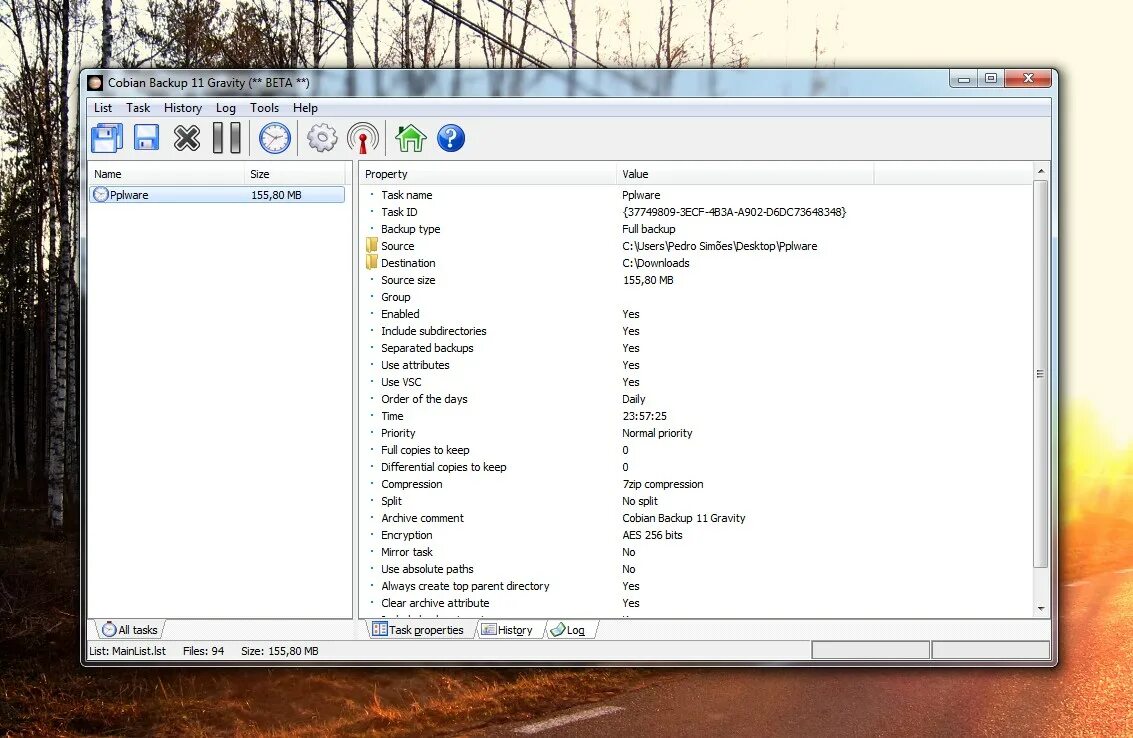This screenshot has width=1133, height=738.
Task: Switch to the History tab
Action: (x=507, y=630)
